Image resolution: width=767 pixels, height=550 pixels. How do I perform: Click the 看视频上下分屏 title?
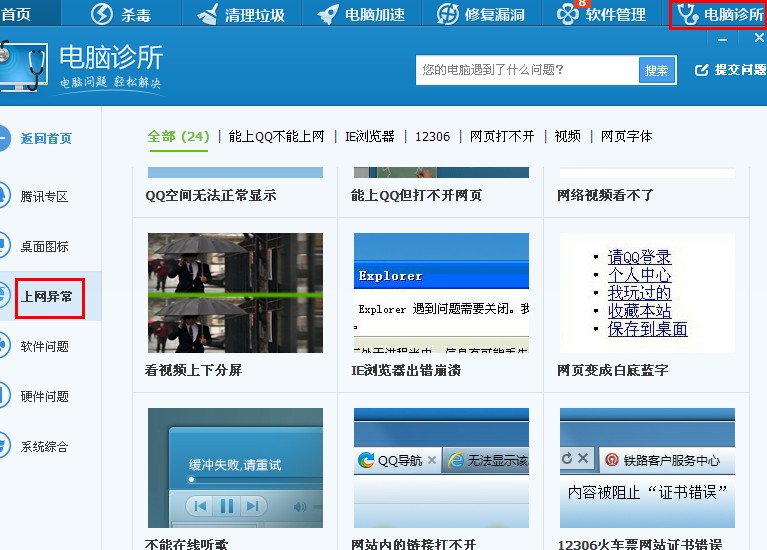point(193,370)
